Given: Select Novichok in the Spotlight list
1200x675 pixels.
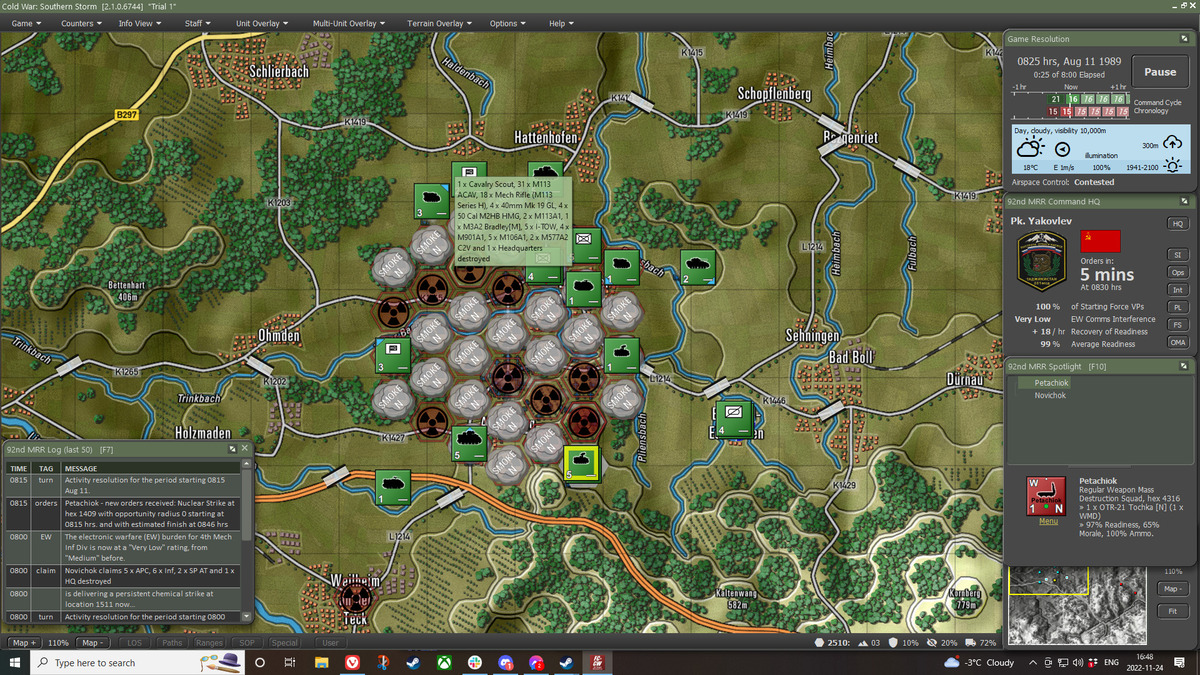Looking at the screenshot, I should 1050,395.
